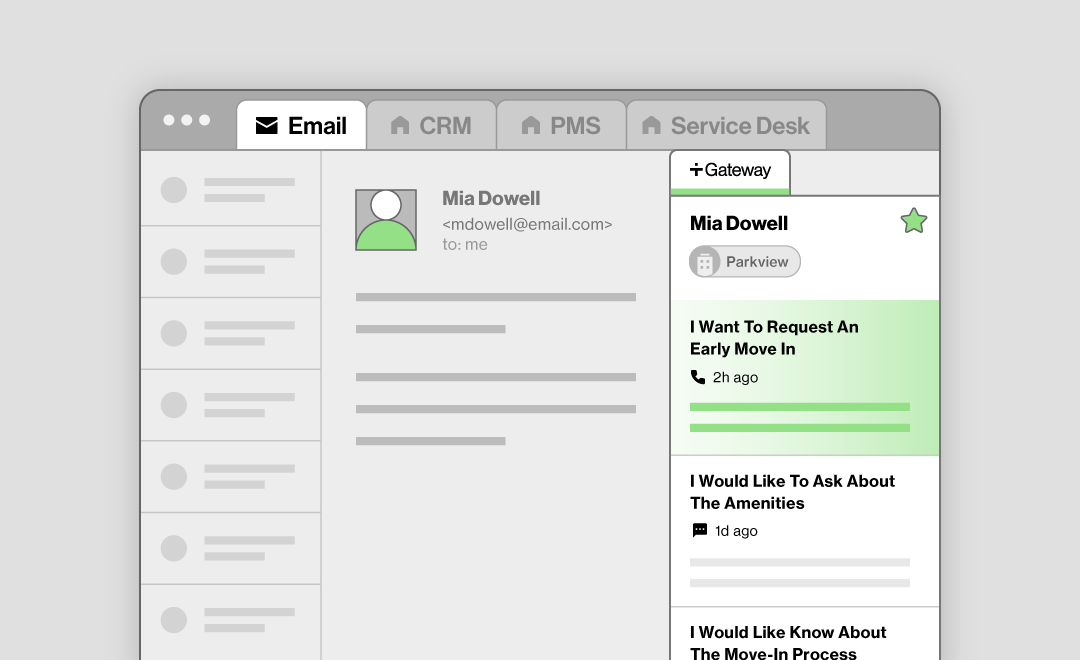
Task: Click the sender email address mdowell@email.com
Action: (x=527, y=224)
